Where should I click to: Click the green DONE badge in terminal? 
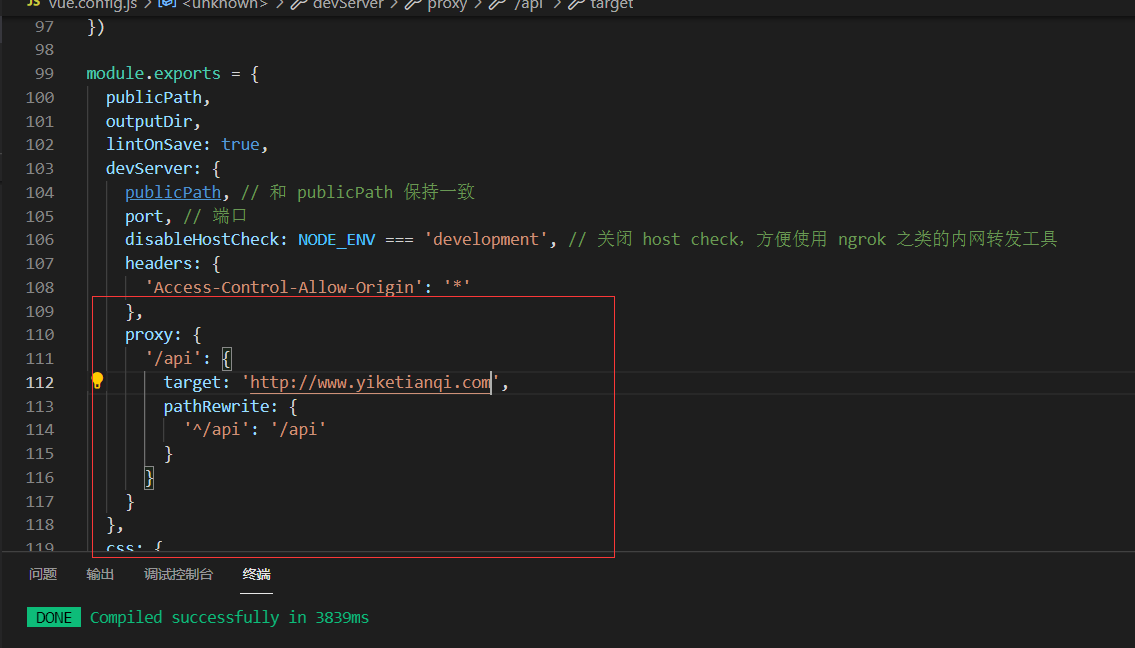click(x=54, y=618)
